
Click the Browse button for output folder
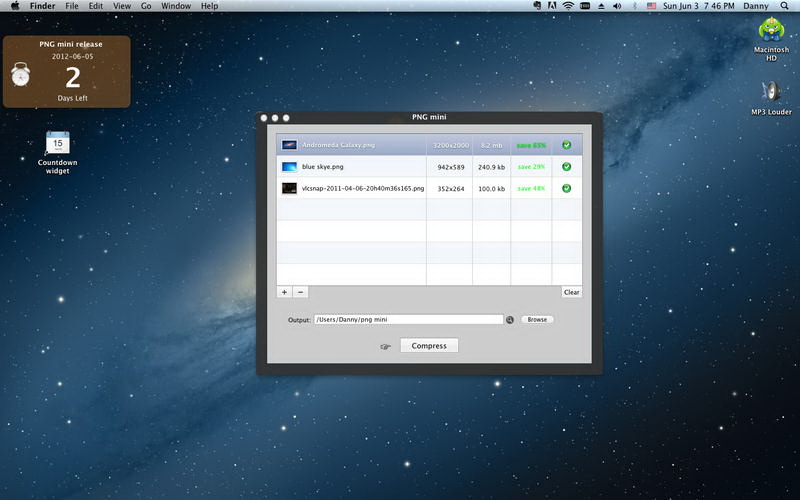pyautogui.click(x=537, y=320)
